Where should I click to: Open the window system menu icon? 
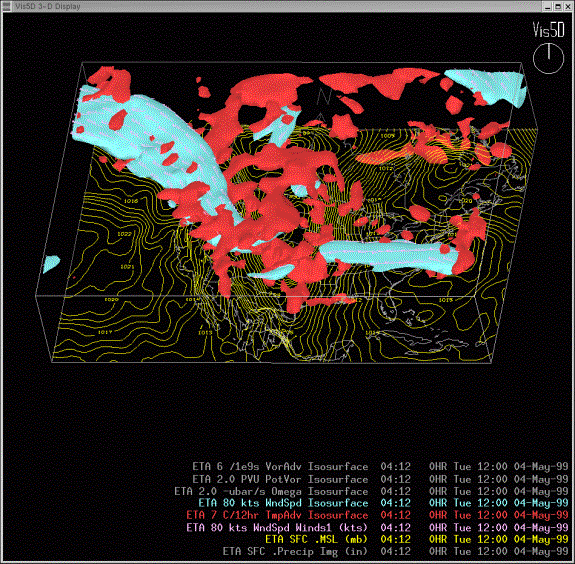[6, 6]
